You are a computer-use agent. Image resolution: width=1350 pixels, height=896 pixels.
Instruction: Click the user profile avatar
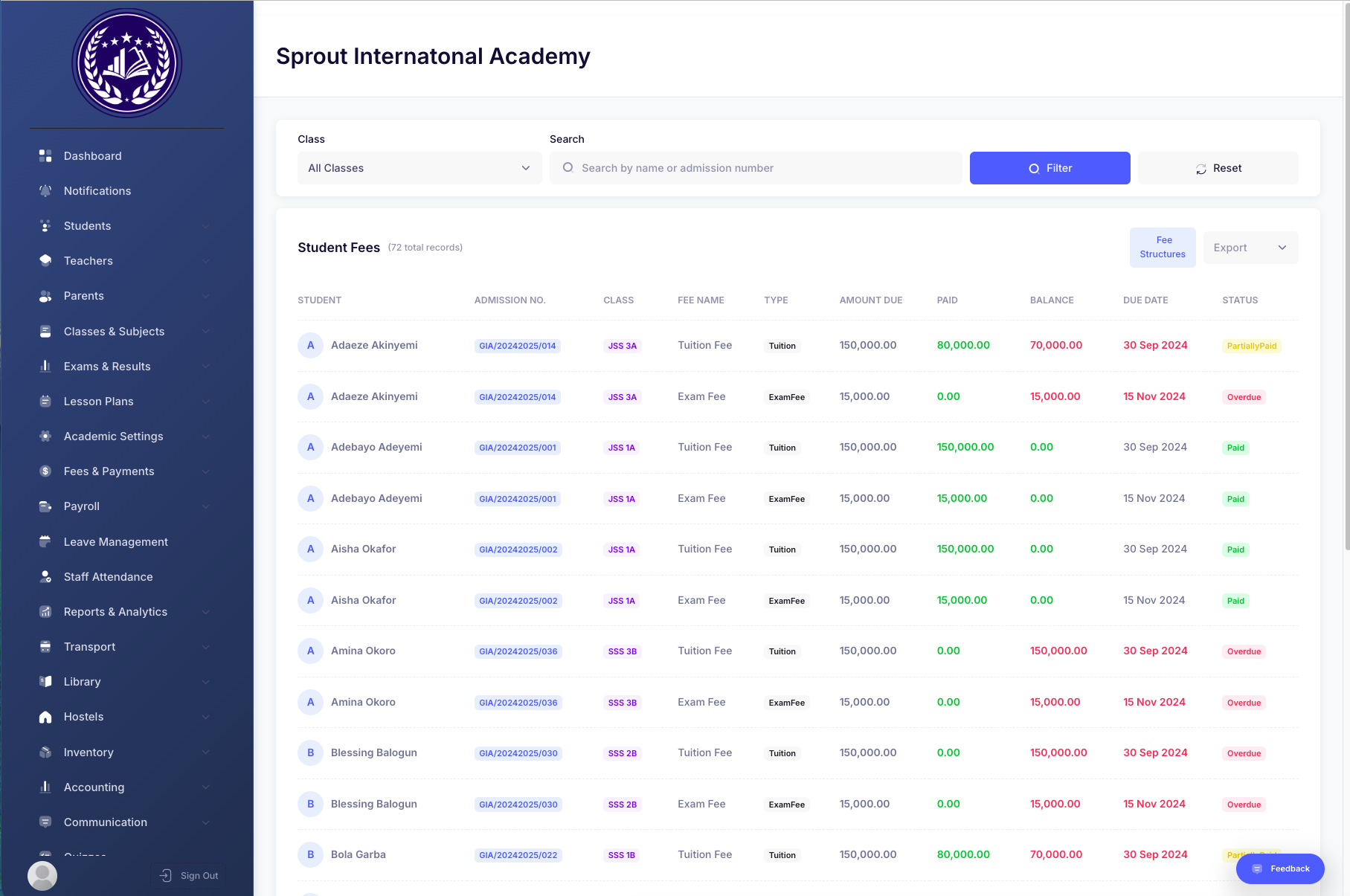[x=42, y=875]
